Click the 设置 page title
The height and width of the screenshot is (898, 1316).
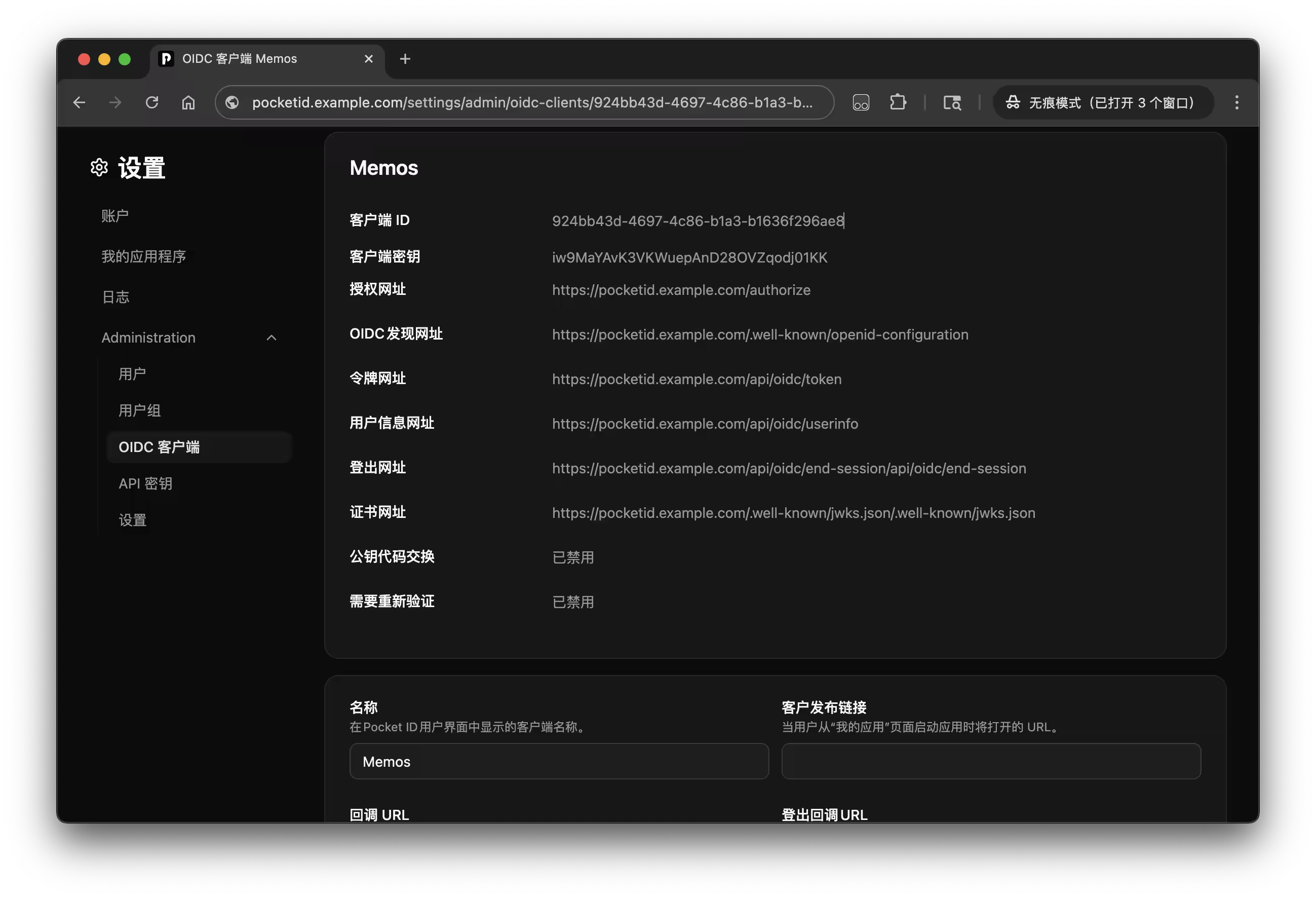141,168
